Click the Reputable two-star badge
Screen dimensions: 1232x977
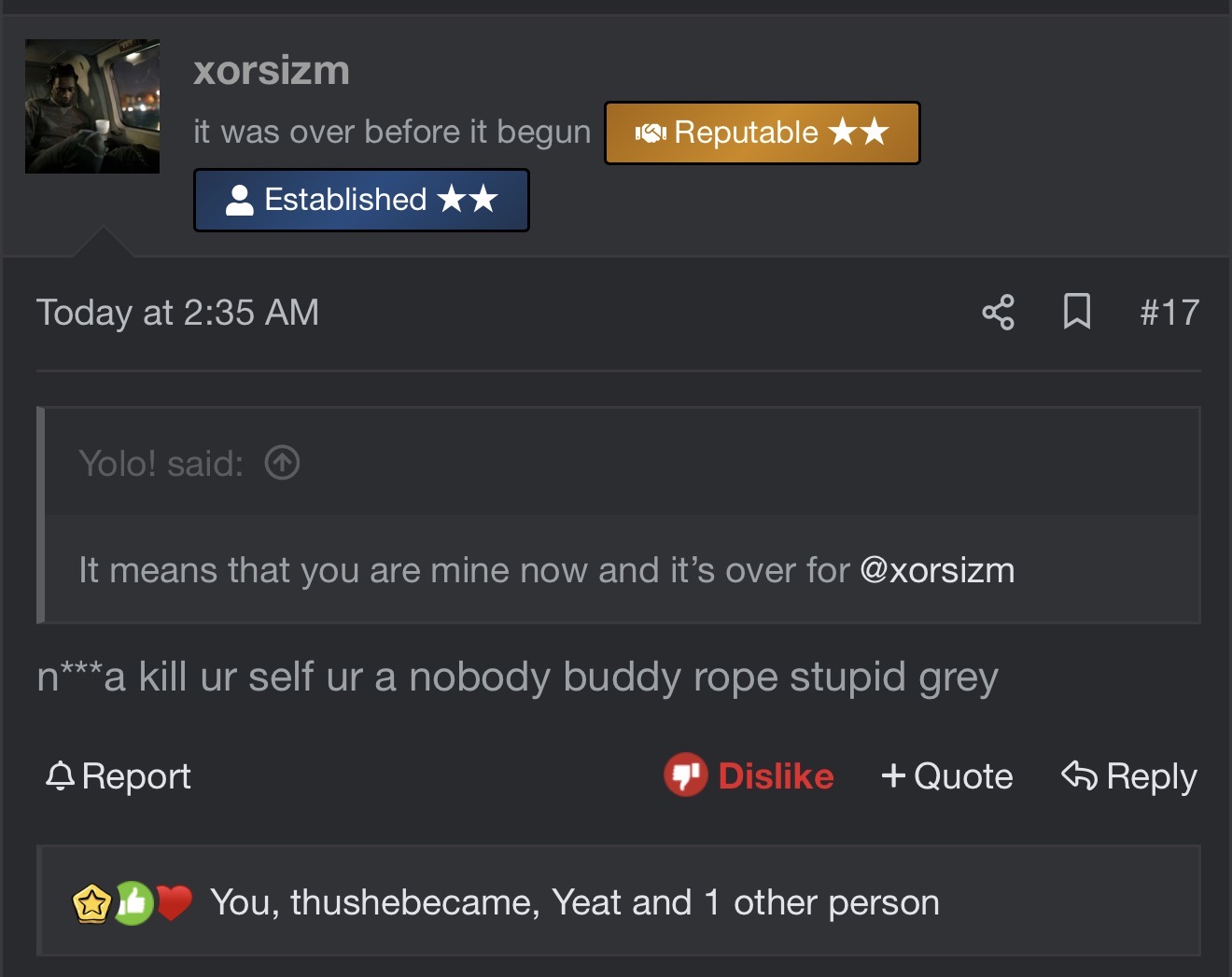(762, 133)
